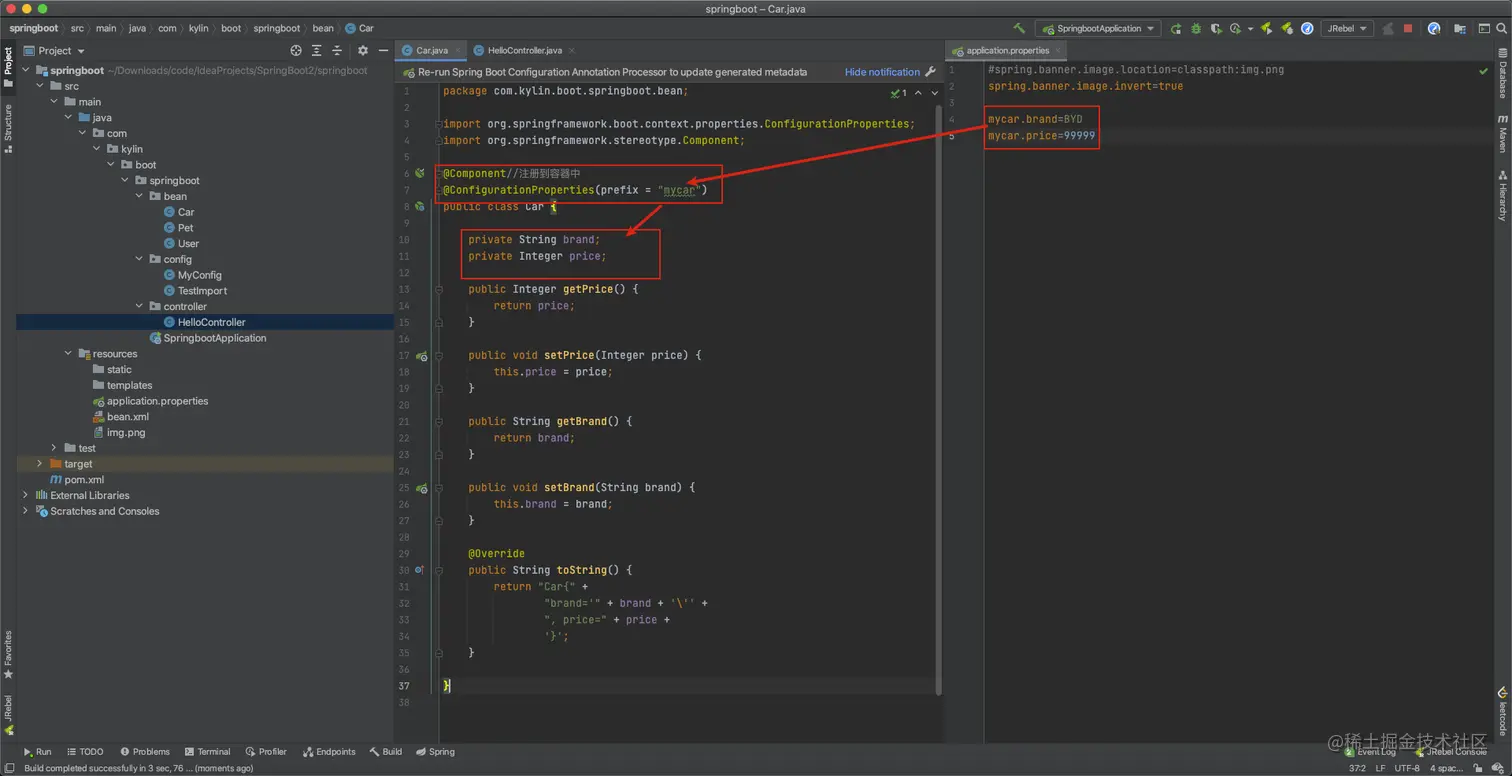Open the Build tool window

386,752
